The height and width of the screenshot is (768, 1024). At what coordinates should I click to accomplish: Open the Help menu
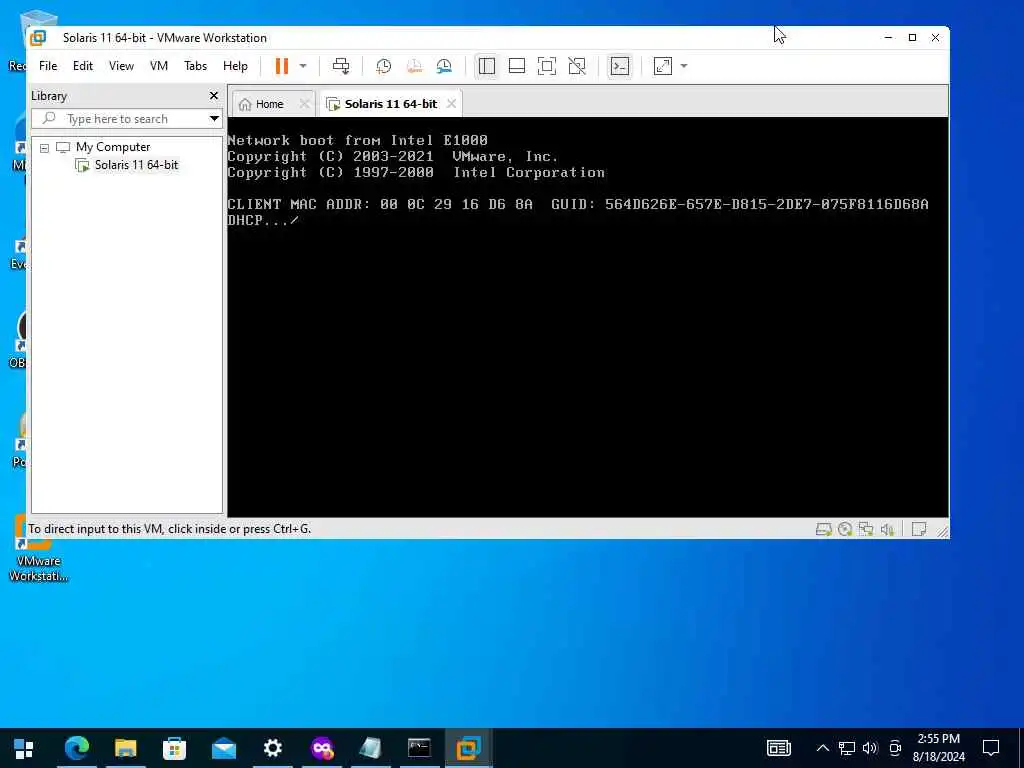(x=235, y=66)
